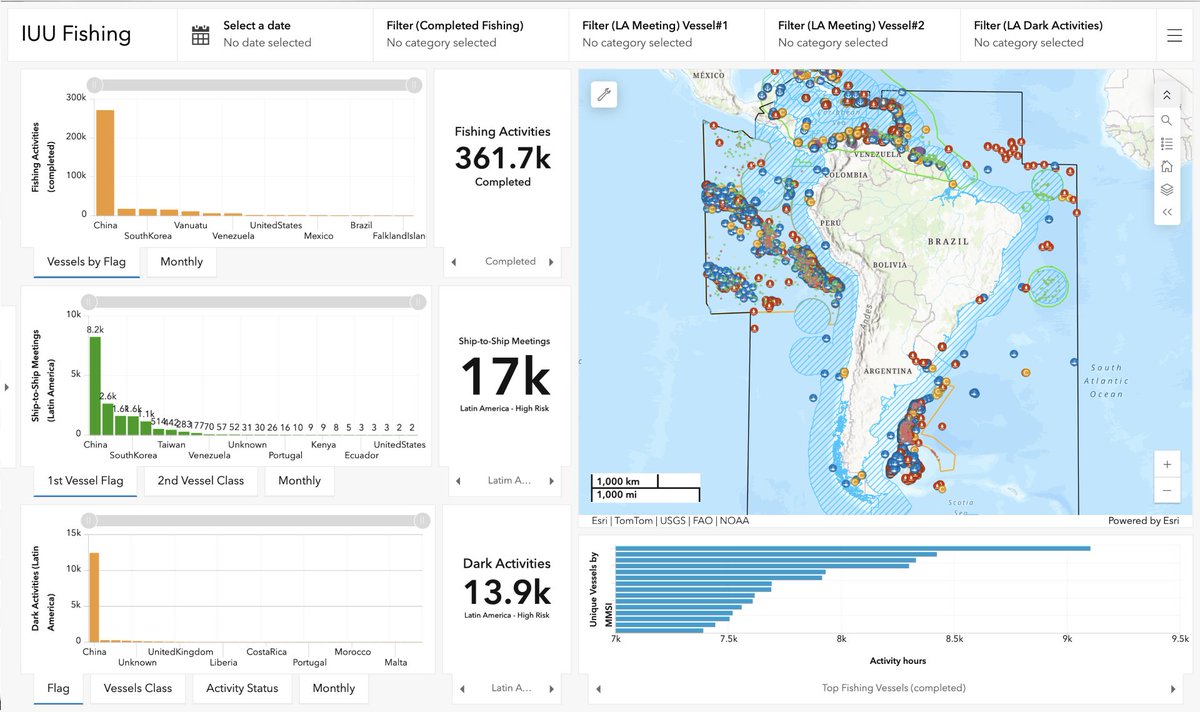1200x712 pixels.
Task: Click the Venezuela label in meetings chart
Action: point(209,455)
